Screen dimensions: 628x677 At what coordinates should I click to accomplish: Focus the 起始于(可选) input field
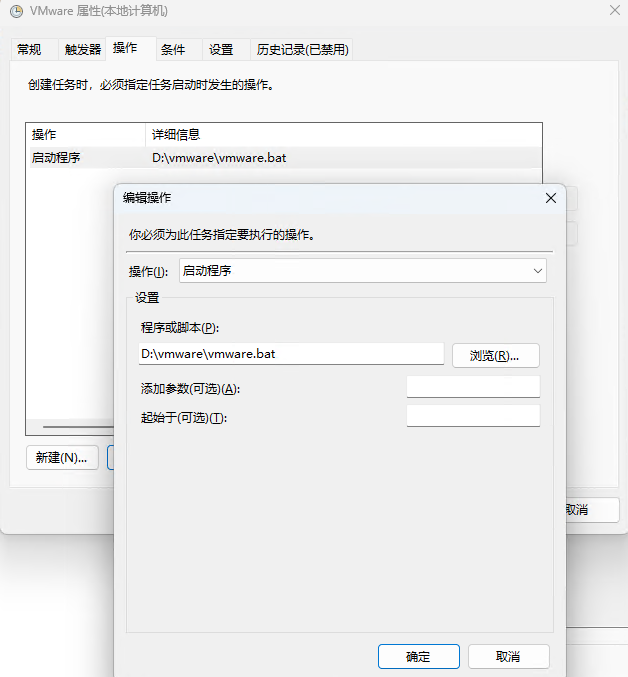pos(473,416)
